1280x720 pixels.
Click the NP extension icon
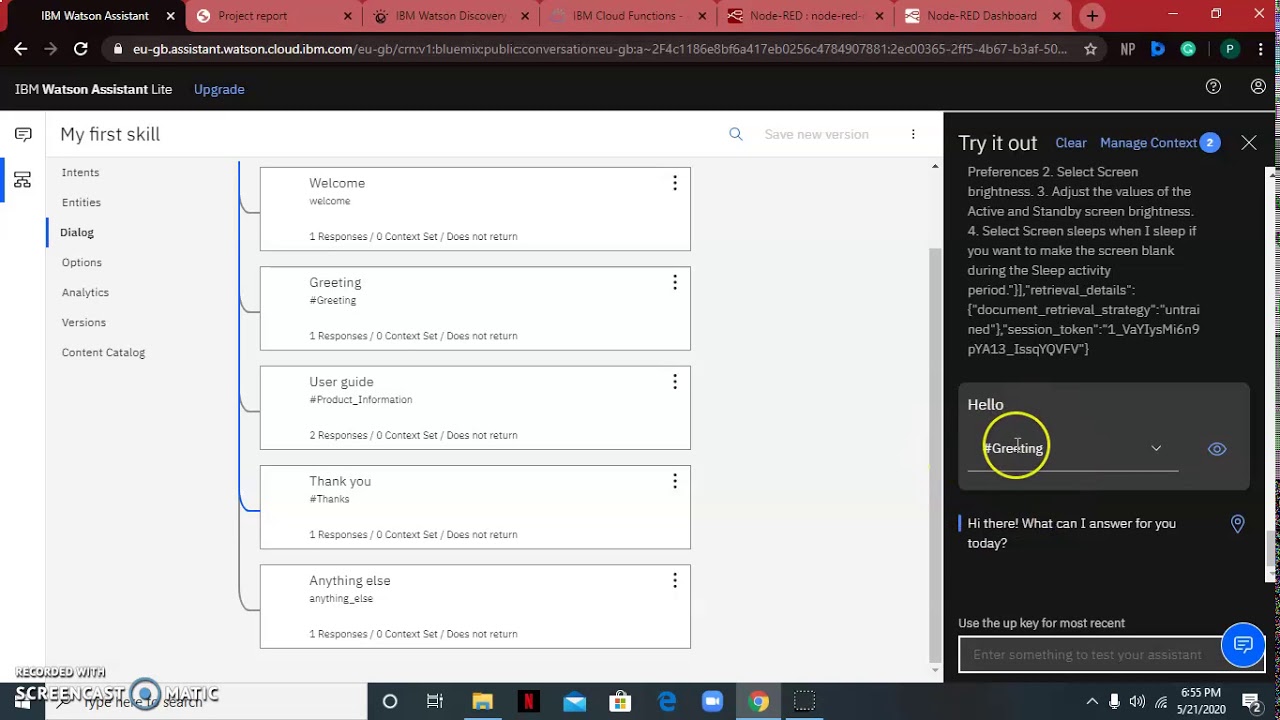(1128, 49)
